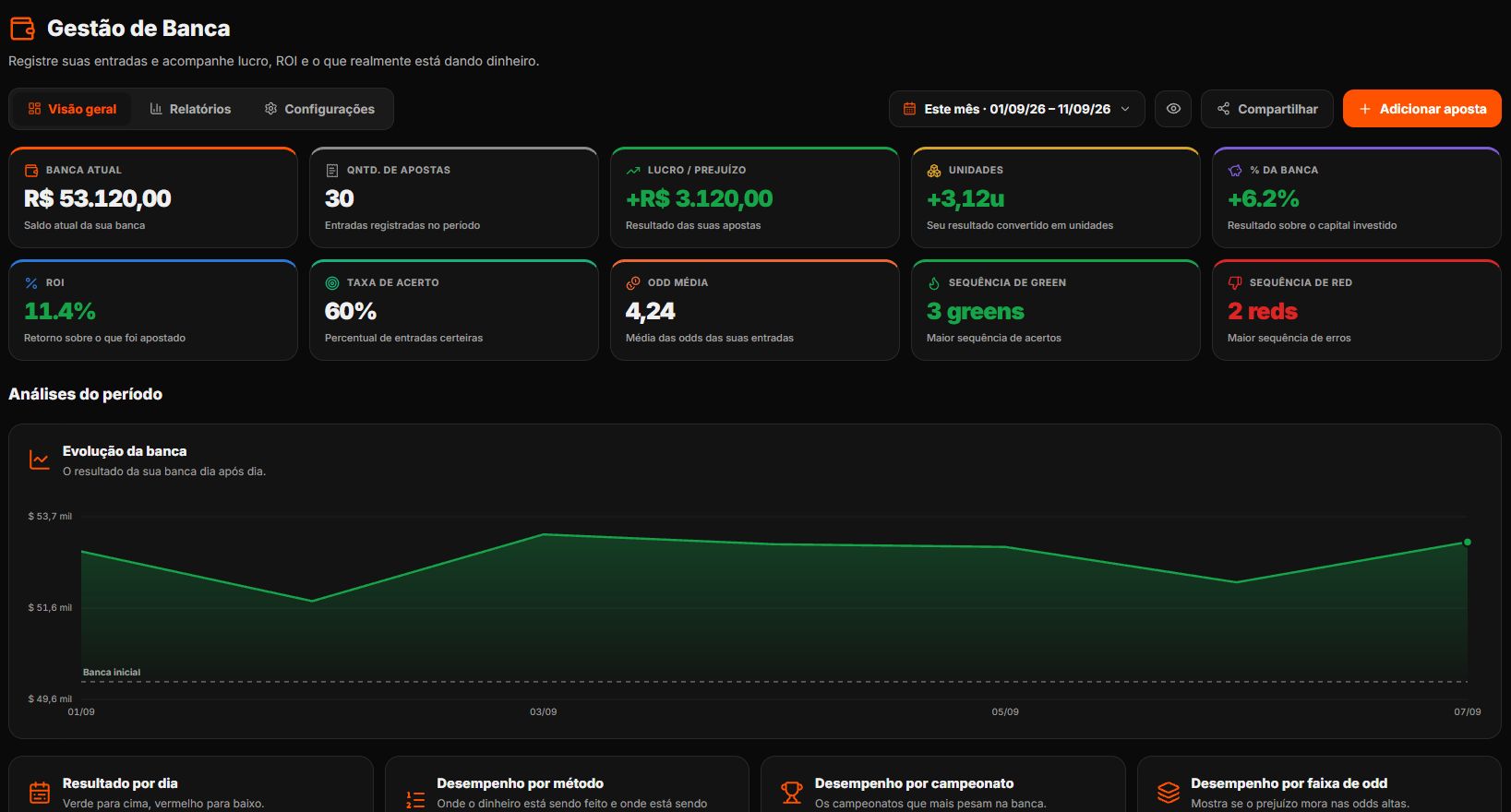The image size is (1511, 812).
Task: Click the 11.4% ROI value
Action: click(60, 311)
